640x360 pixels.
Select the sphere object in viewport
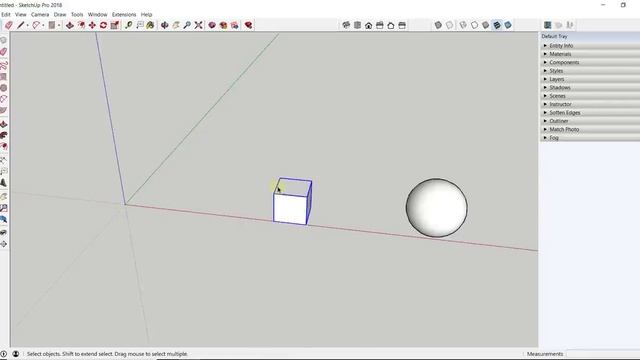436,208
